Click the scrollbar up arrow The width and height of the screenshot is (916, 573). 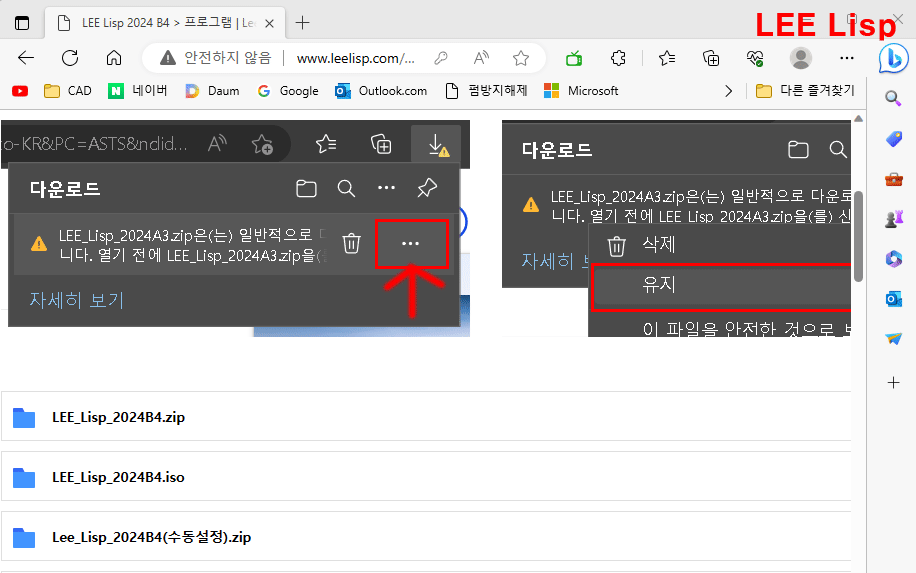click(x=858, y=119)
